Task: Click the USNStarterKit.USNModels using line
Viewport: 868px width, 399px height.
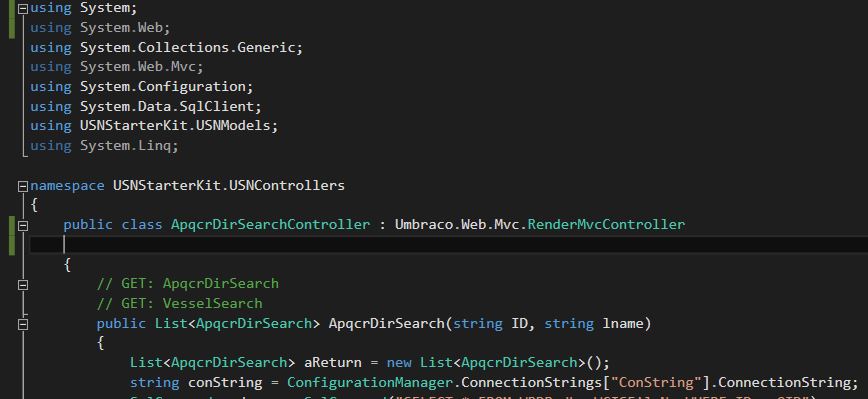Action: point(154,126)
